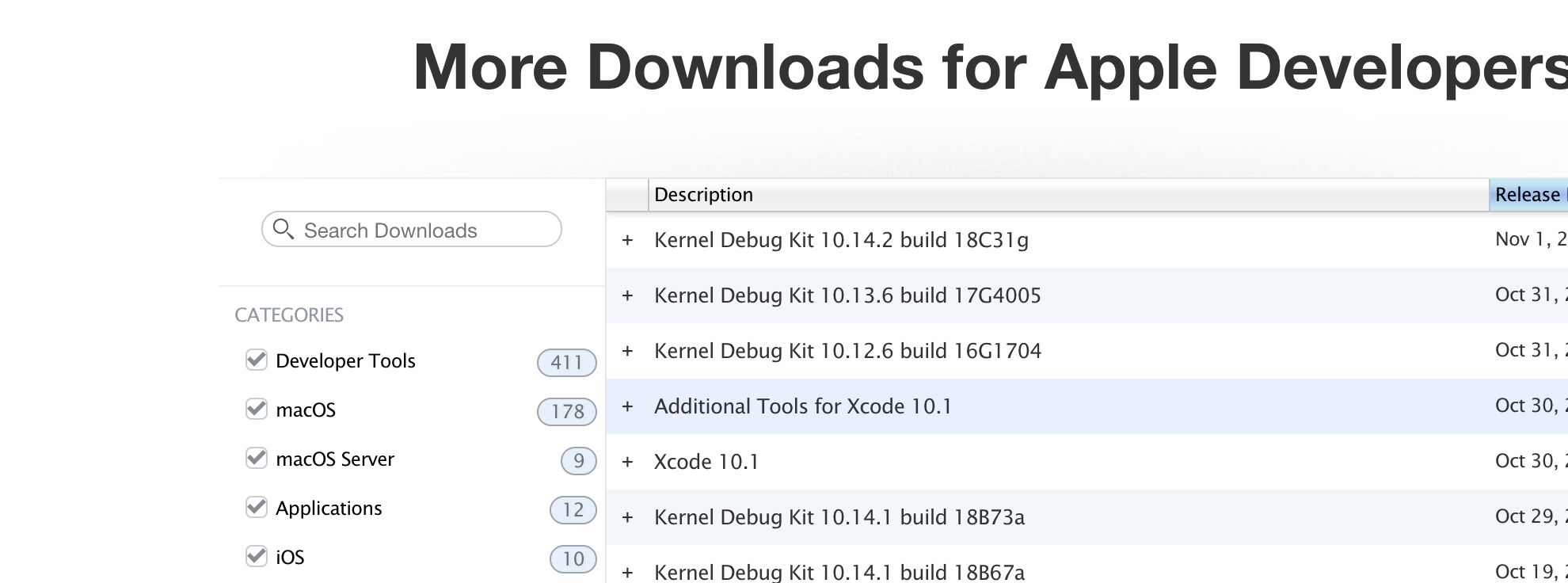Click the macOS count badge 178
1568x583 pixels.
566,411
